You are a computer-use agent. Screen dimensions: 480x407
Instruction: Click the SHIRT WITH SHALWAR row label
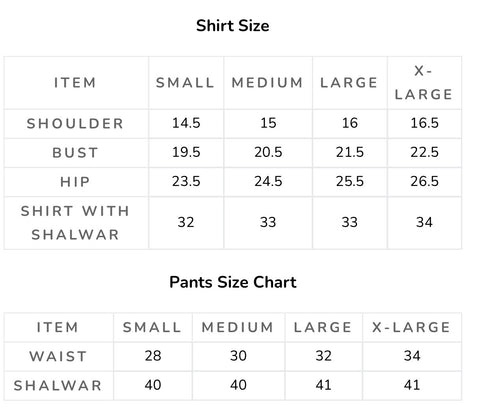[75, 223]
